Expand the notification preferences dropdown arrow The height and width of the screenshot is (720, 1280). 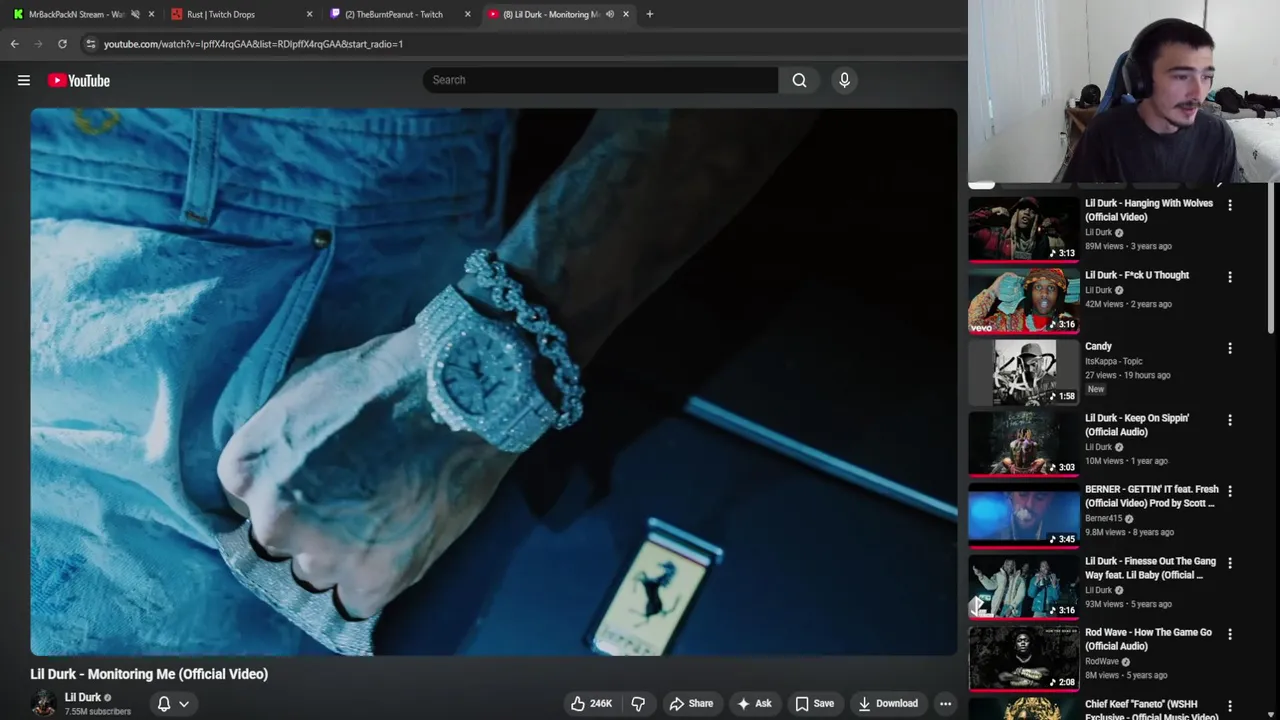tap(184, 704)
